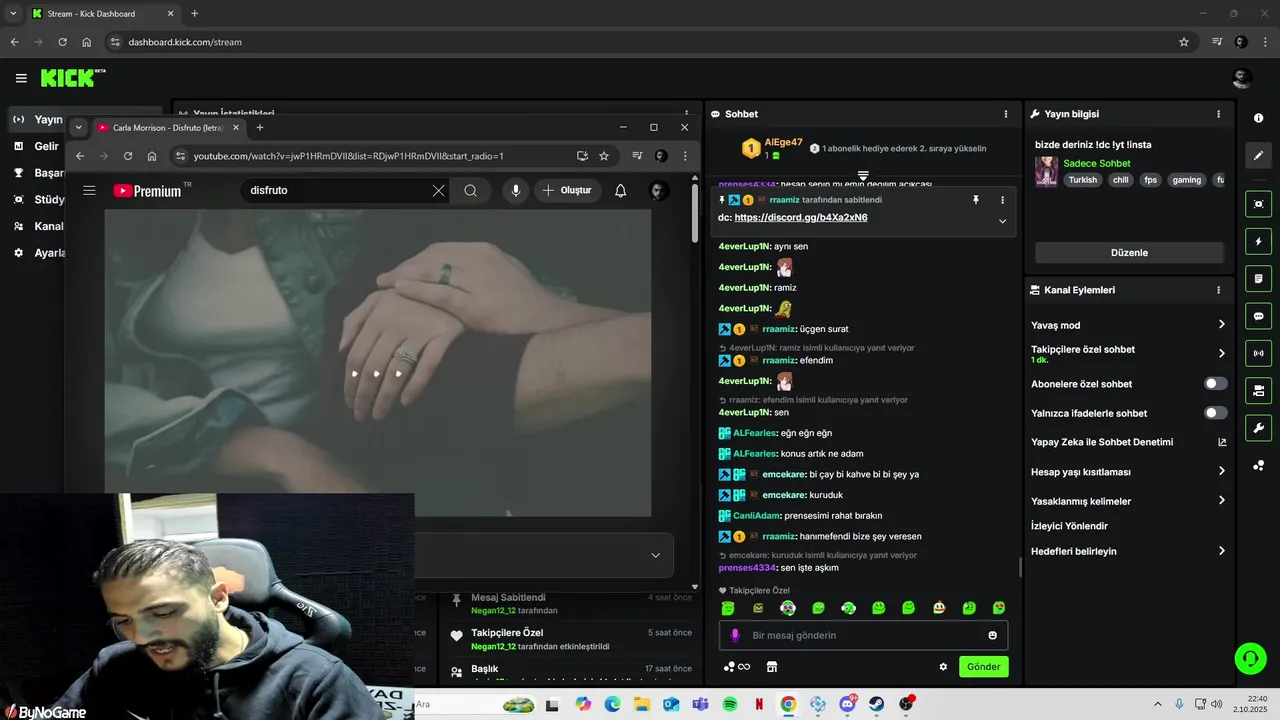1280x720 pixels.
Task: Enable Abonelere özel sohbet toggle
Action: (1215, 384)
